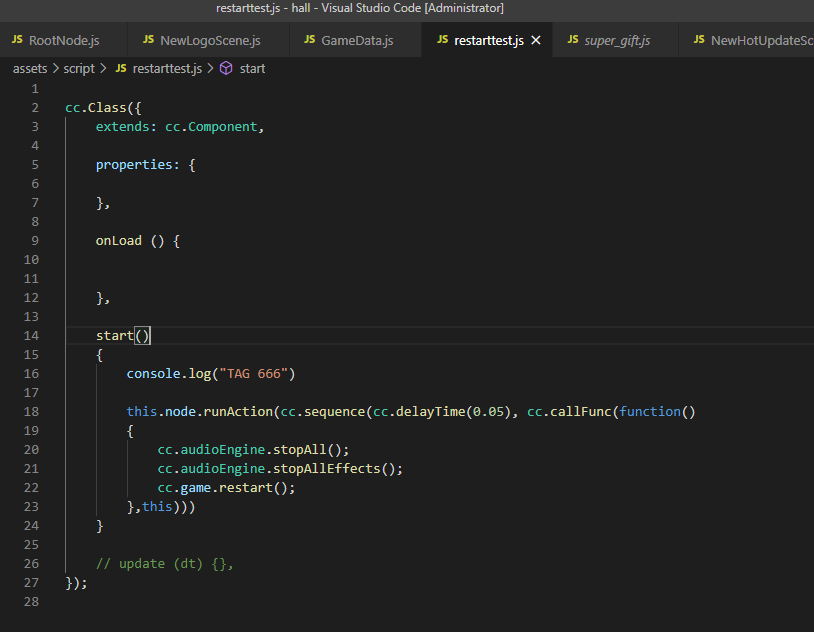Click the function keyword on line 18
Image resolution: width=814 pixels, height=632 pixels.
pyautogui.click(x=649, y=411)
